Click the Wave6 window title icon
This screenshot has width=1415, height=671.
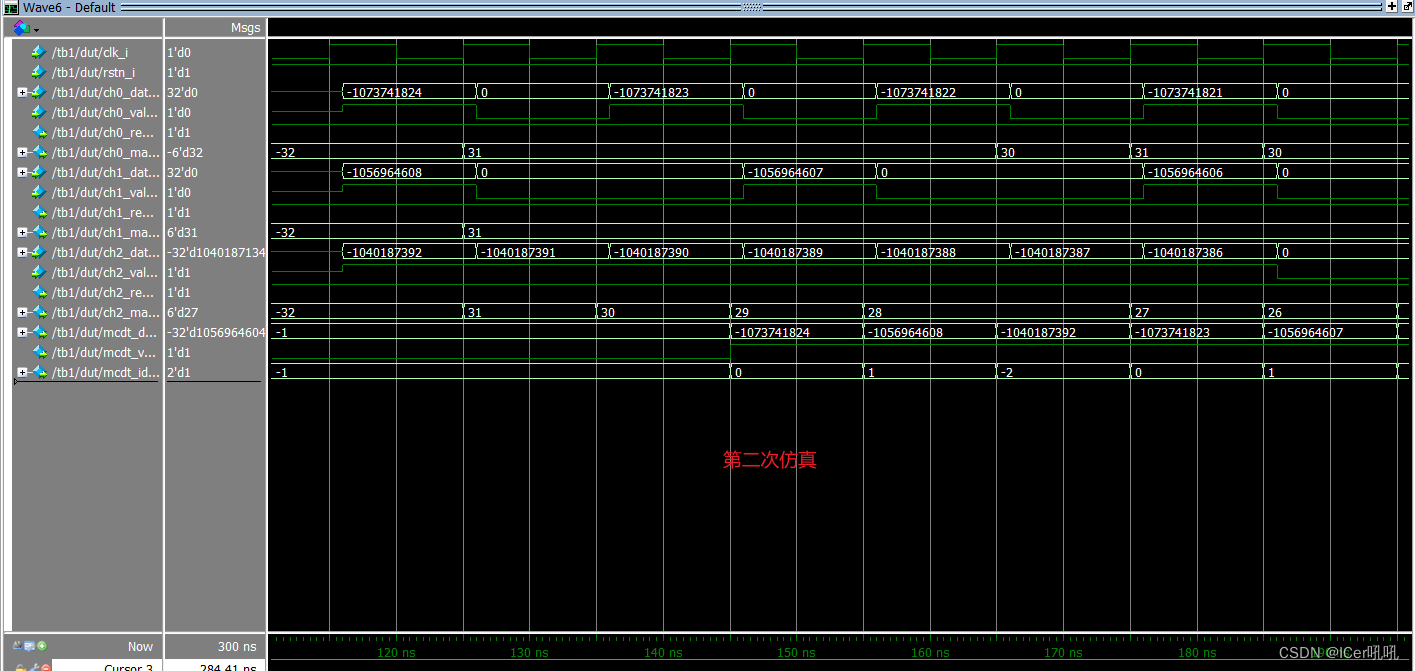click(x=11, y=7)
